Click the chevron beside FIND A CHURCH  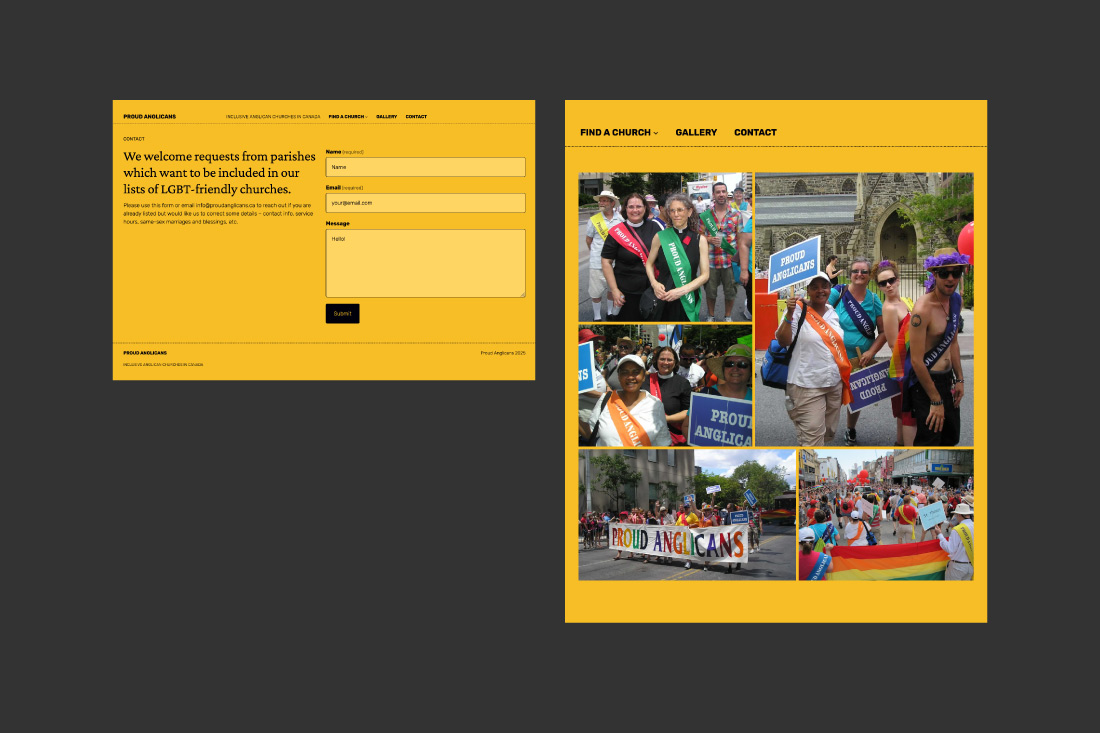[x=658, y=133]
